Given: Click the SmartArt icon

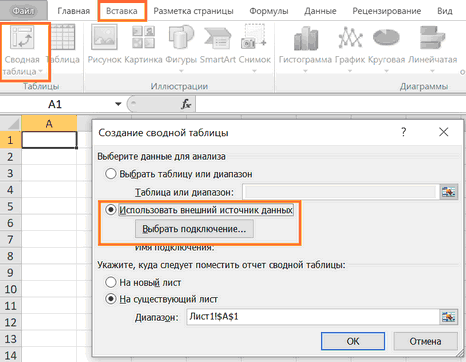Looking at the screenshot, I should (218, 39).
